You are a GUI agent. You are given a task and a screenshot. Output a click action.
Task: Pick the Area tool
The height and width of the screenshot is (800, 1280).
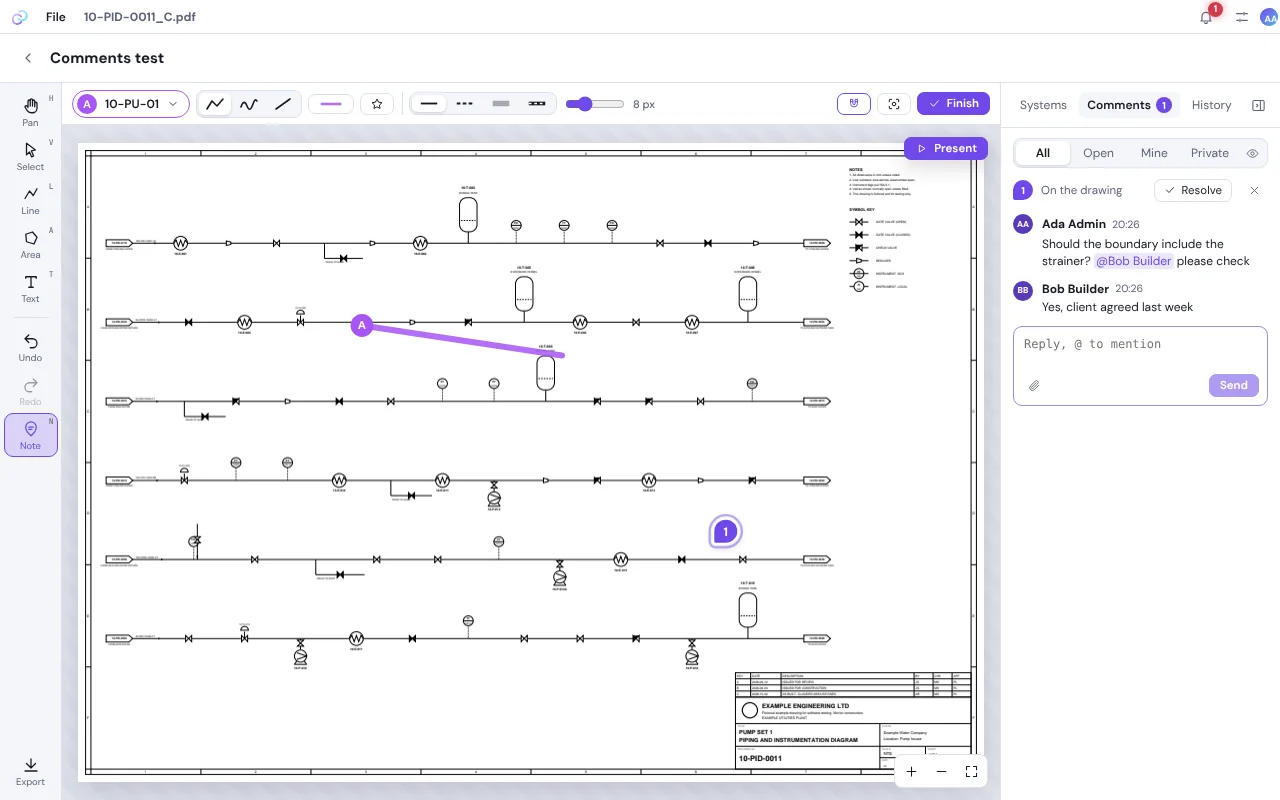pos(30,245)
